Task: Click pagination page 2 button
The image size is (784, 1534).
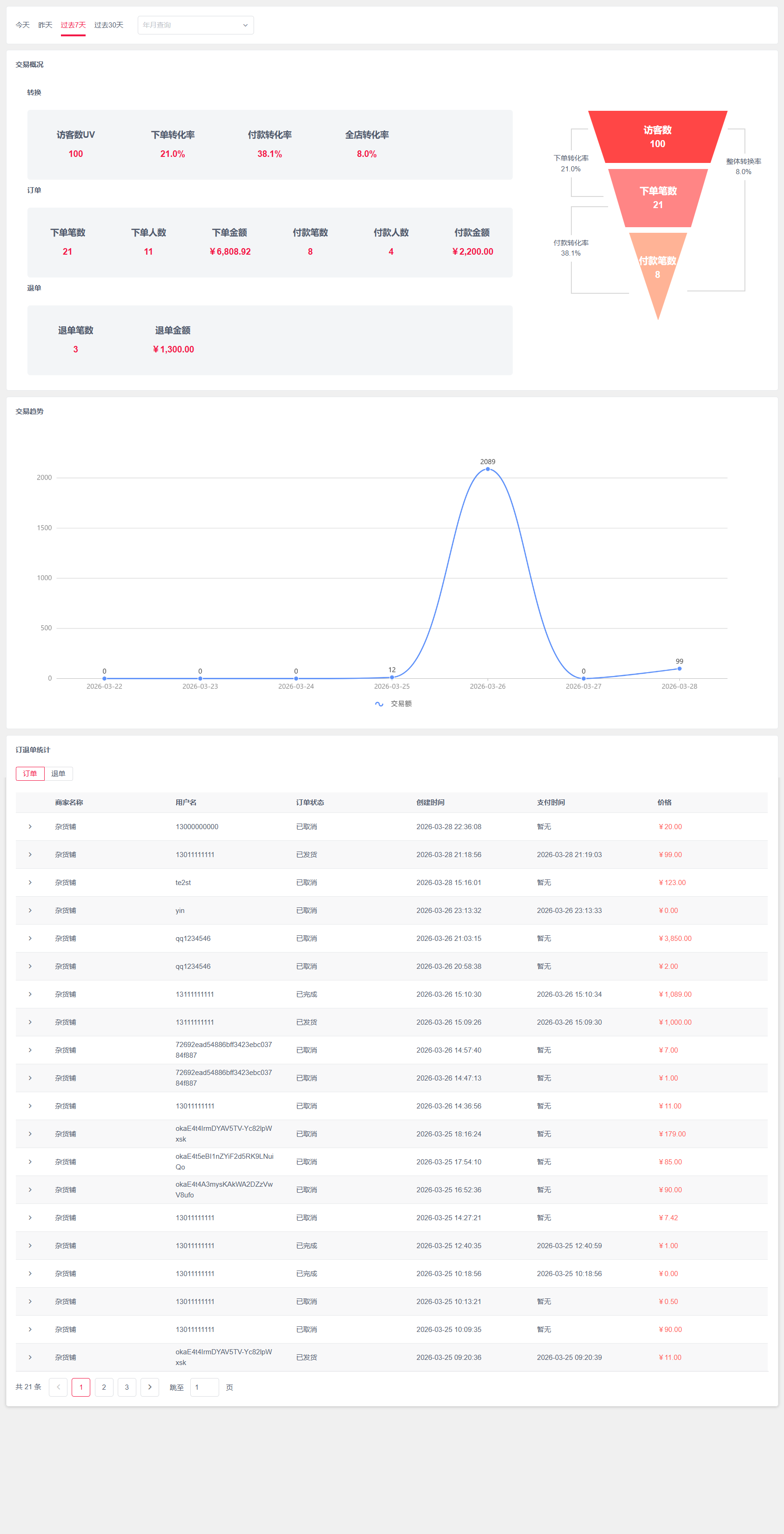Action: [104, 1387]
